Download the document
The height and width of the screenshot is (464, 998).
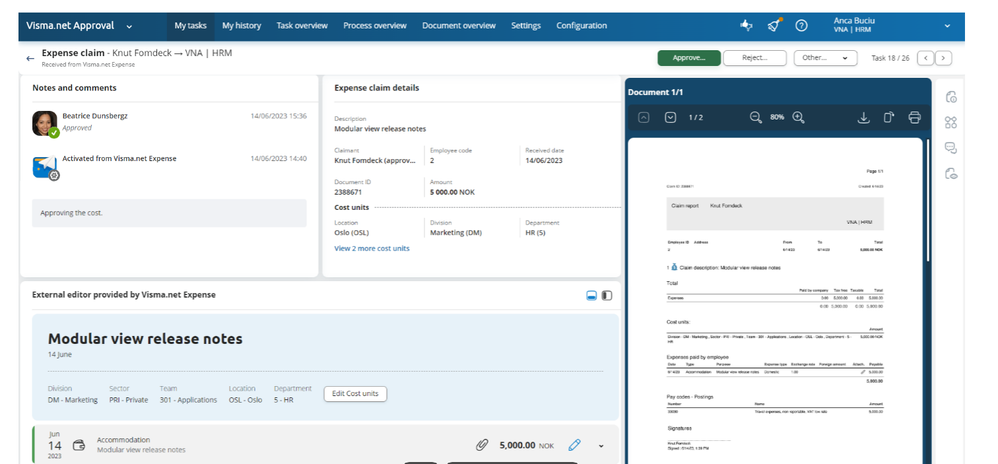pos(864,118)
